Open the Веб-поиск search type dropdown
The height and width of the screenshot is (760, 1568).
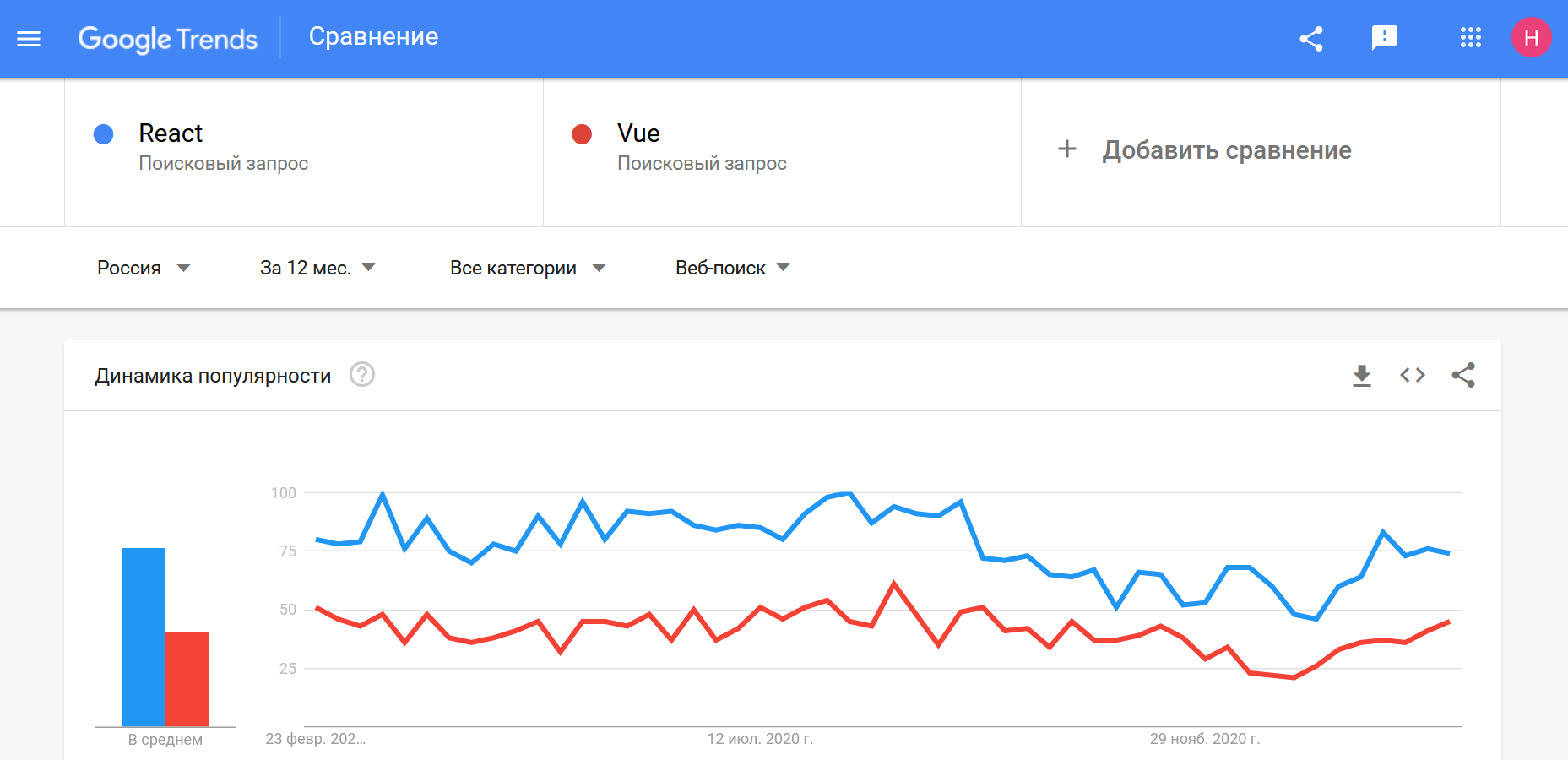point(733,268)
